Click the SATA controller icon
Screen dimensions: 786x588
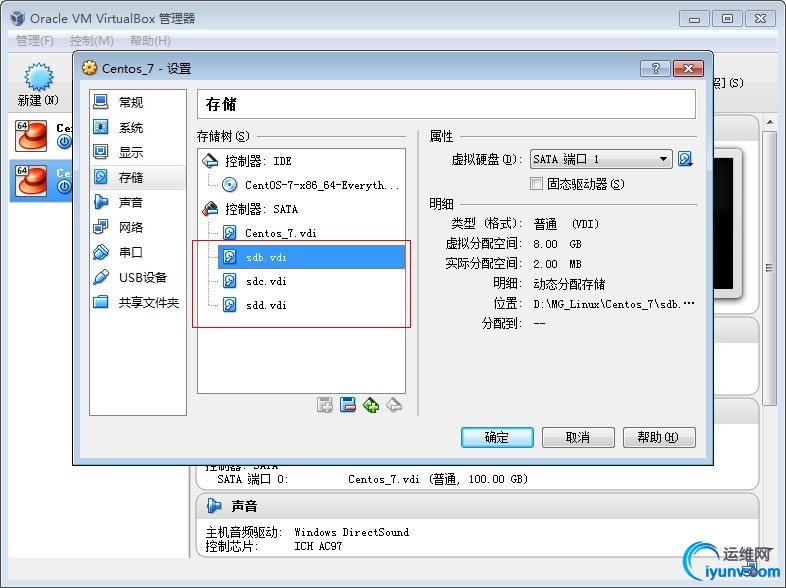click(210, 209)
